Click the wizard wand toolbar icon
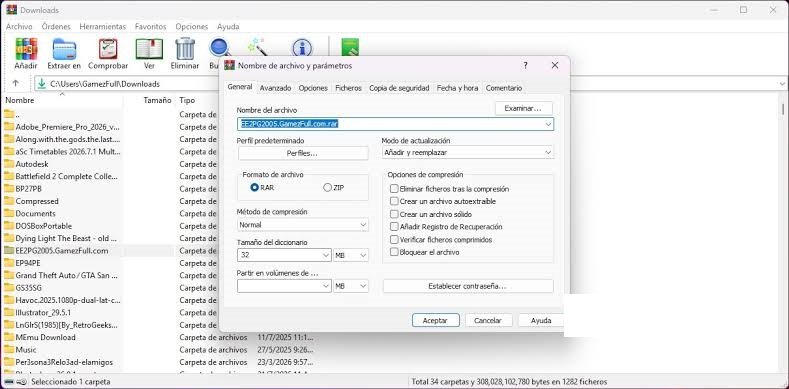This screenshot has height=389, width=789. (258, 47)
